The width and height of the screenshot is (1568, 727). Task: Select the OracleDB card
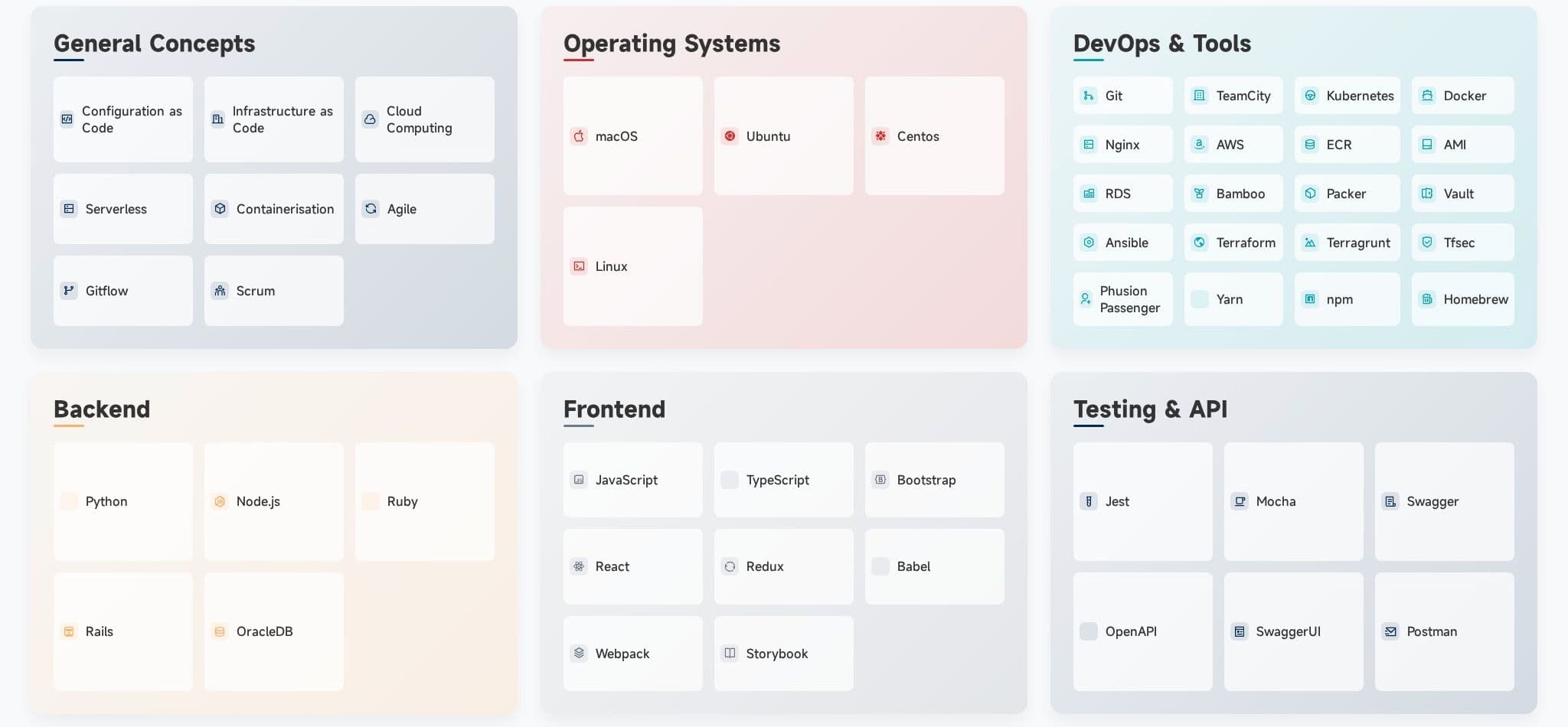(273, 631)
